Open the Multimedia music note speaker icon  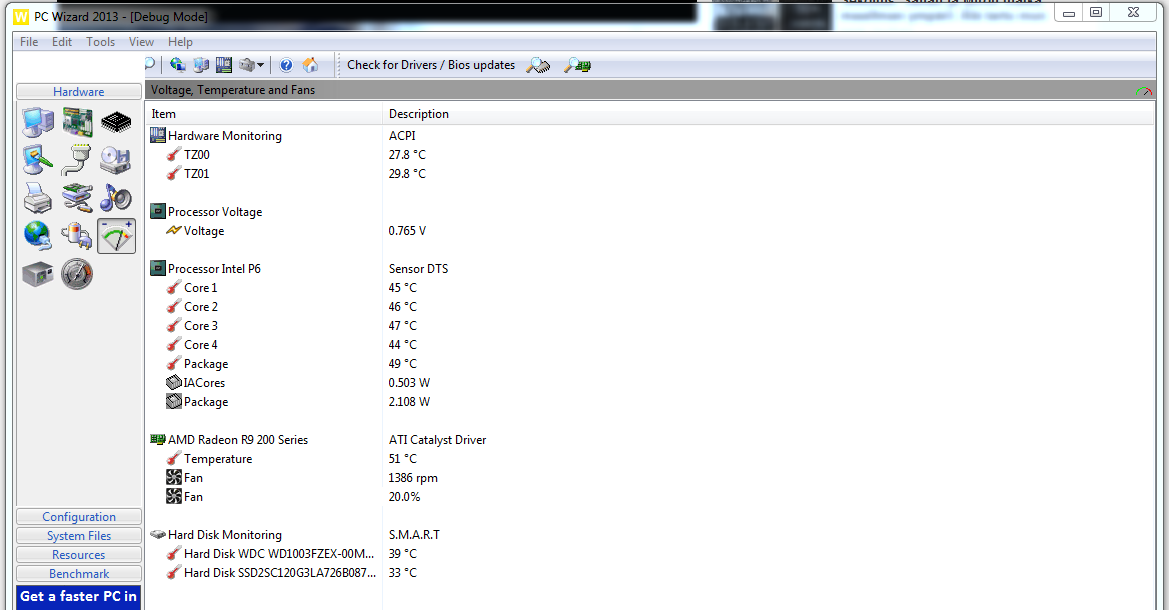pyautogui.click(x=116, y=198)
